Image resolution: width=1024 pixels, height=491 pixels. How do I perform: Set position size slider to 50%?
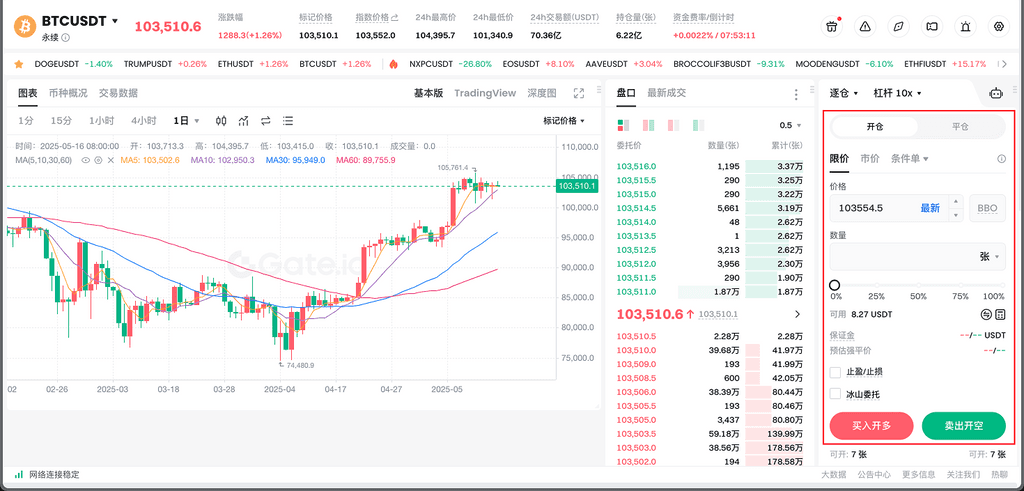point(918,285)
